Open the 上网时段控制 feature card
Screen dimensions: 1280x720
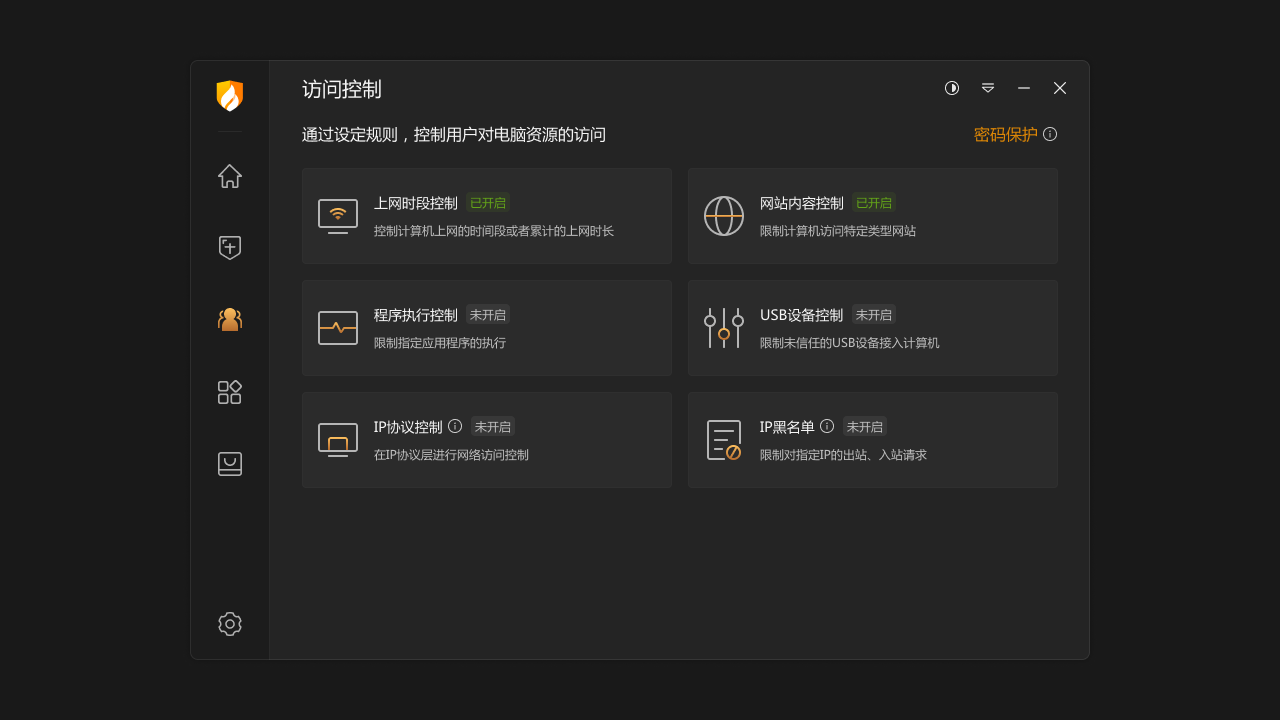[487, 215]
